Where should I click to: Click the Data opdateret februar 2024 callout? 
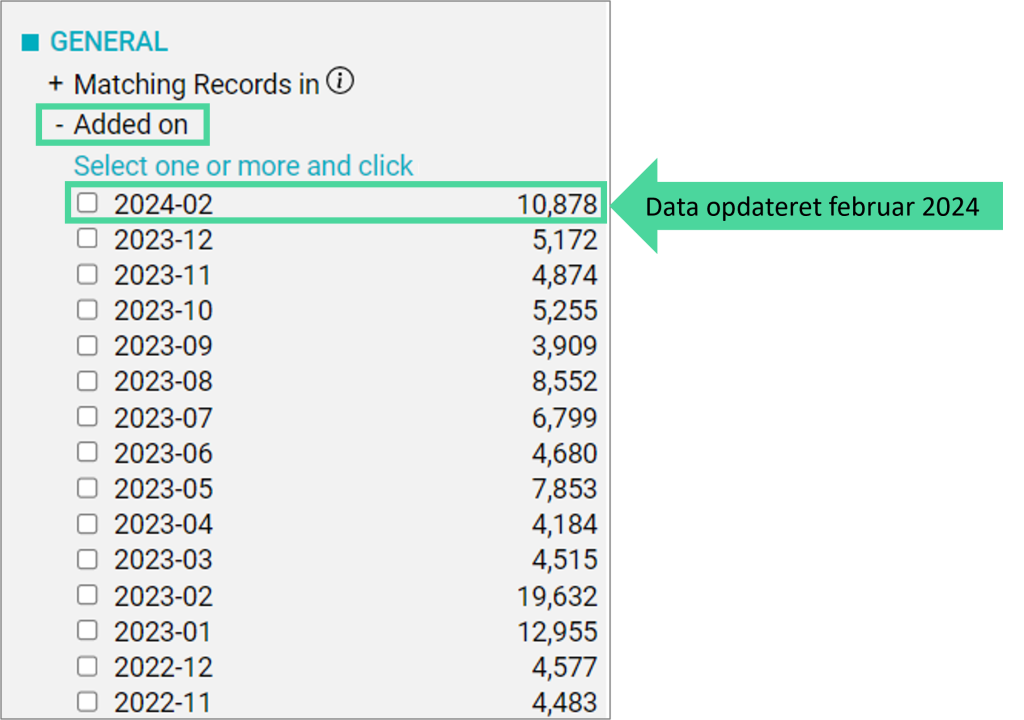810,207
